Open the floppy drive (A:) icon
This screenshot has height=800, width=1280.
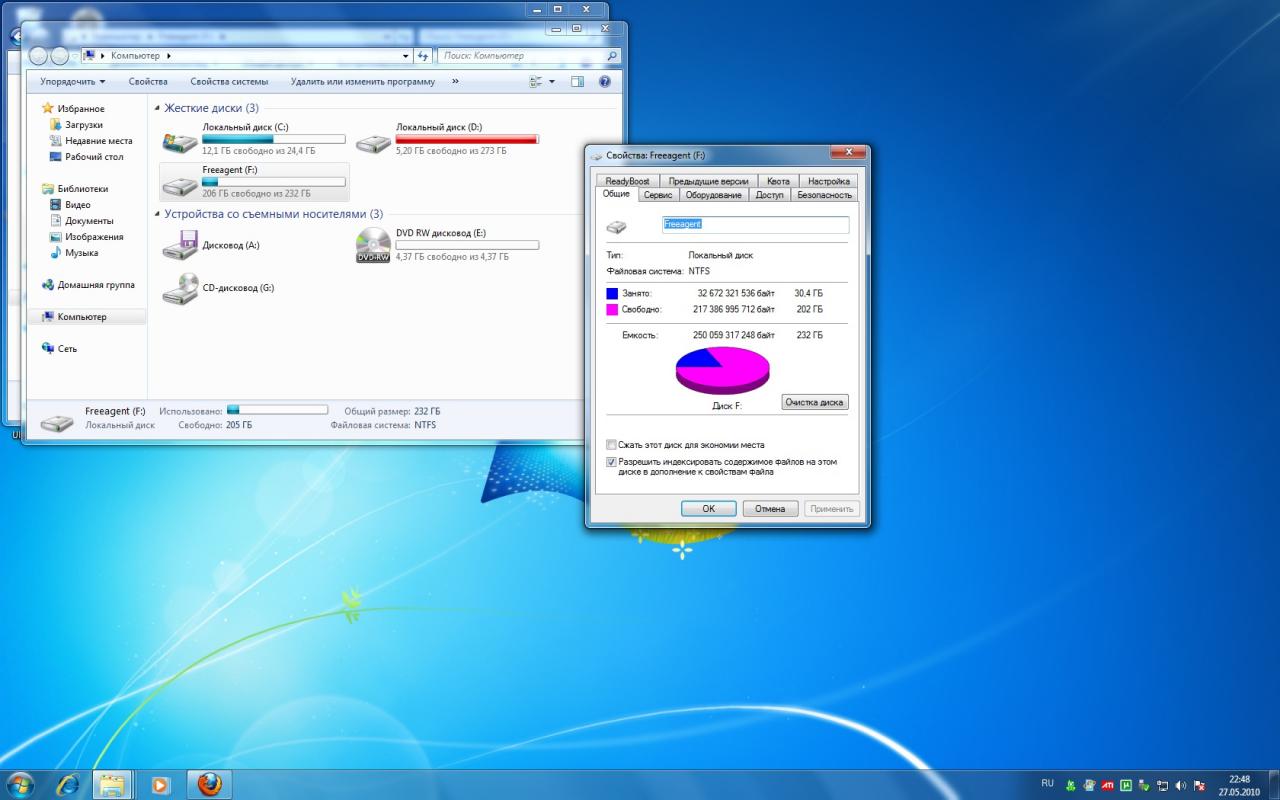tap(180, 245)
